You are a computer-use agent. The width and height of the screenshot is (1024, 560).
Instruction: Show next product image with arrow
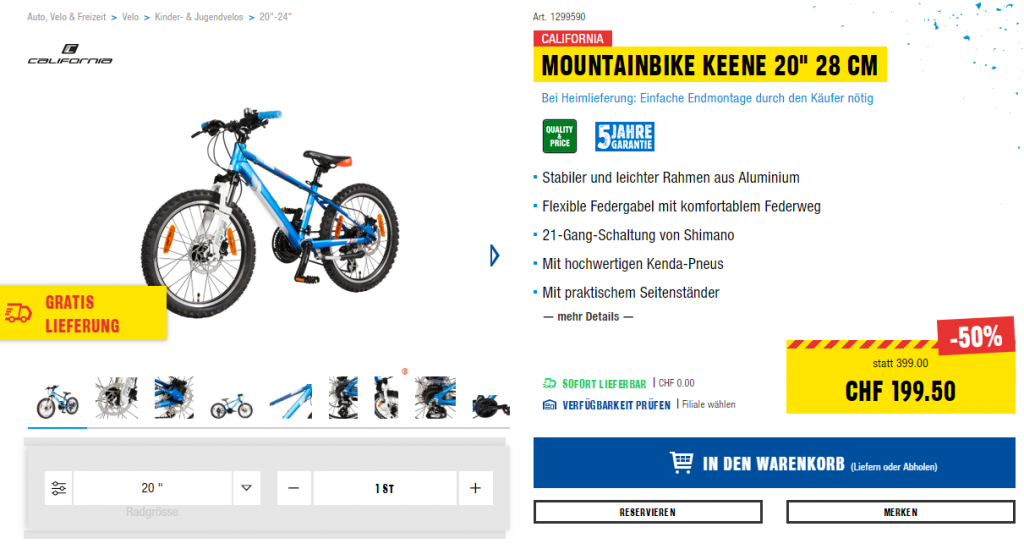click(494, 255)
